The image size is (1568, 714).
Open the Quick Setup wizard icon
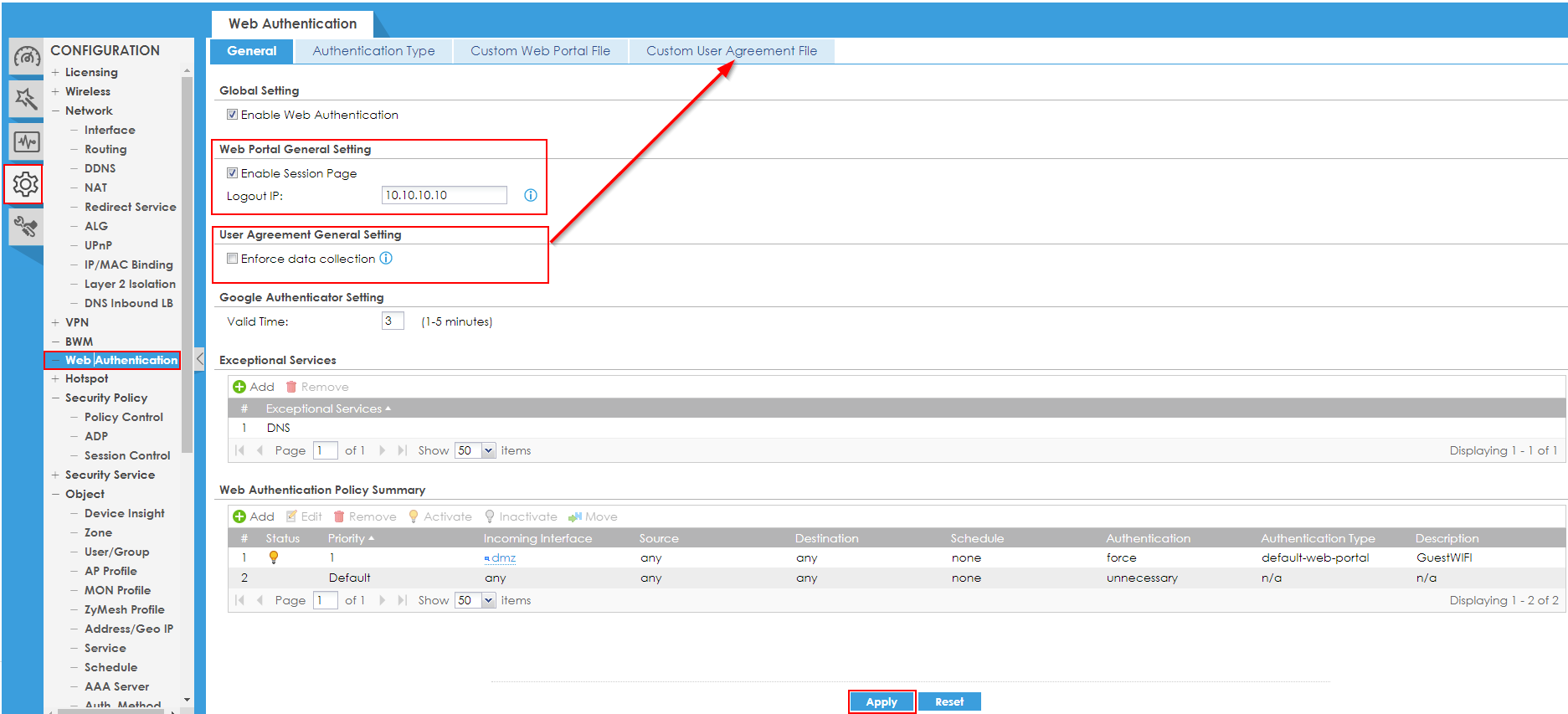click(26, 99)
